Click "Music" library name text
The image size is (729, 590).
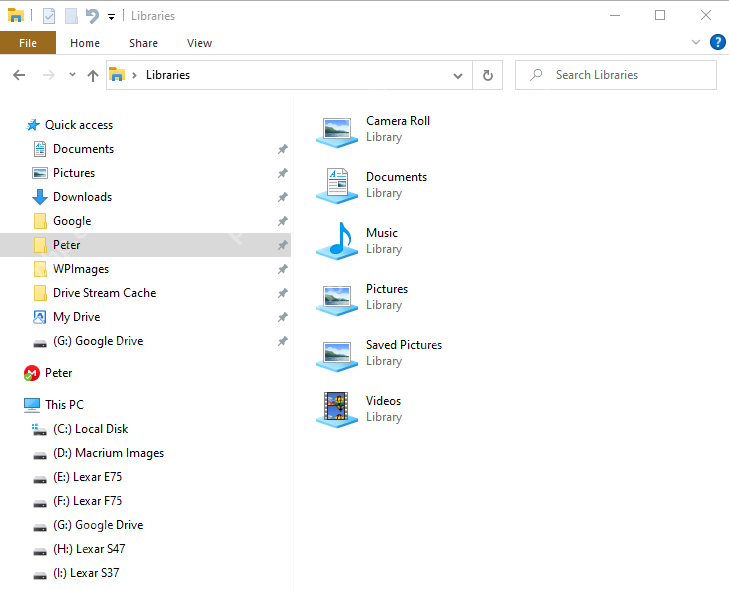(x=382, y=233)
